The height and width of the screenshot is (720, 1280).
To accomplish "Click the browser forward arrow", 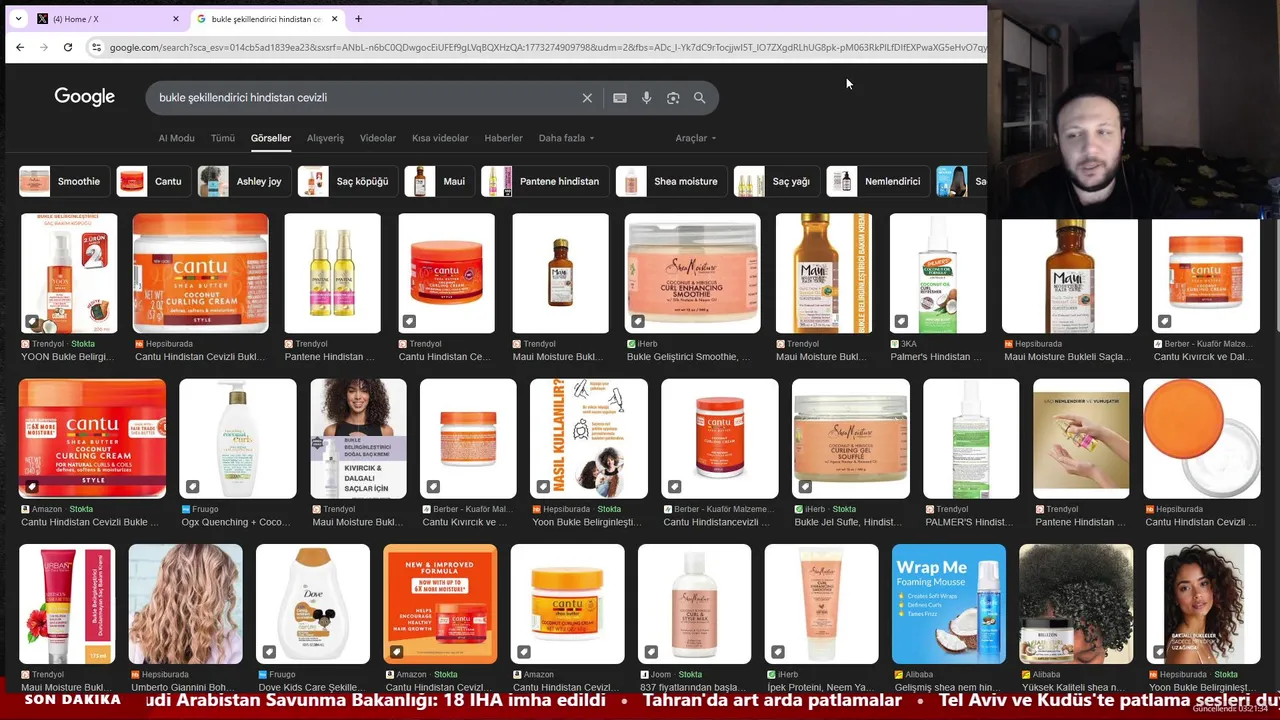I will pos(44,47).
